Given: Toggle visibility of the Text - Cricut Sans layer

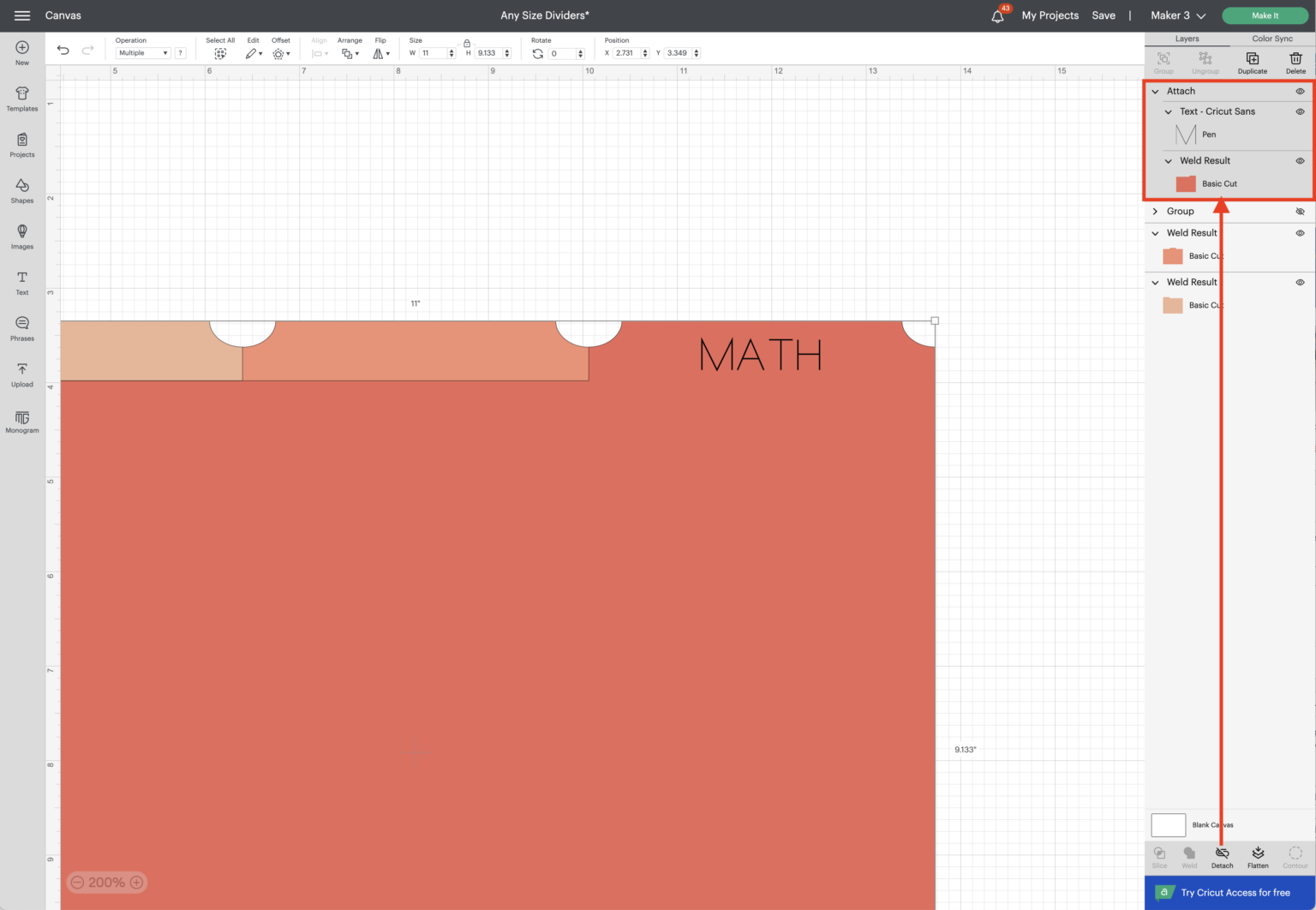Looking at the screenshot, I should click(x=1299, y=111).
